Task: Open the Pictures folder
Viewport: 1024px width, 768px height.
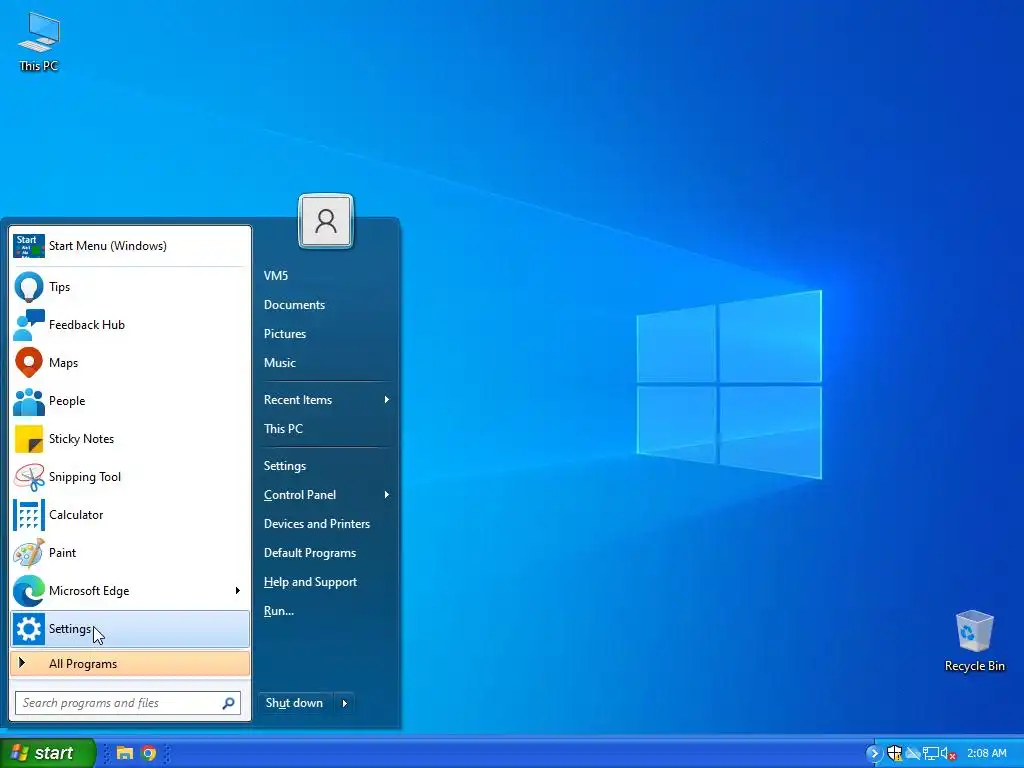Action: click(327, 334)
